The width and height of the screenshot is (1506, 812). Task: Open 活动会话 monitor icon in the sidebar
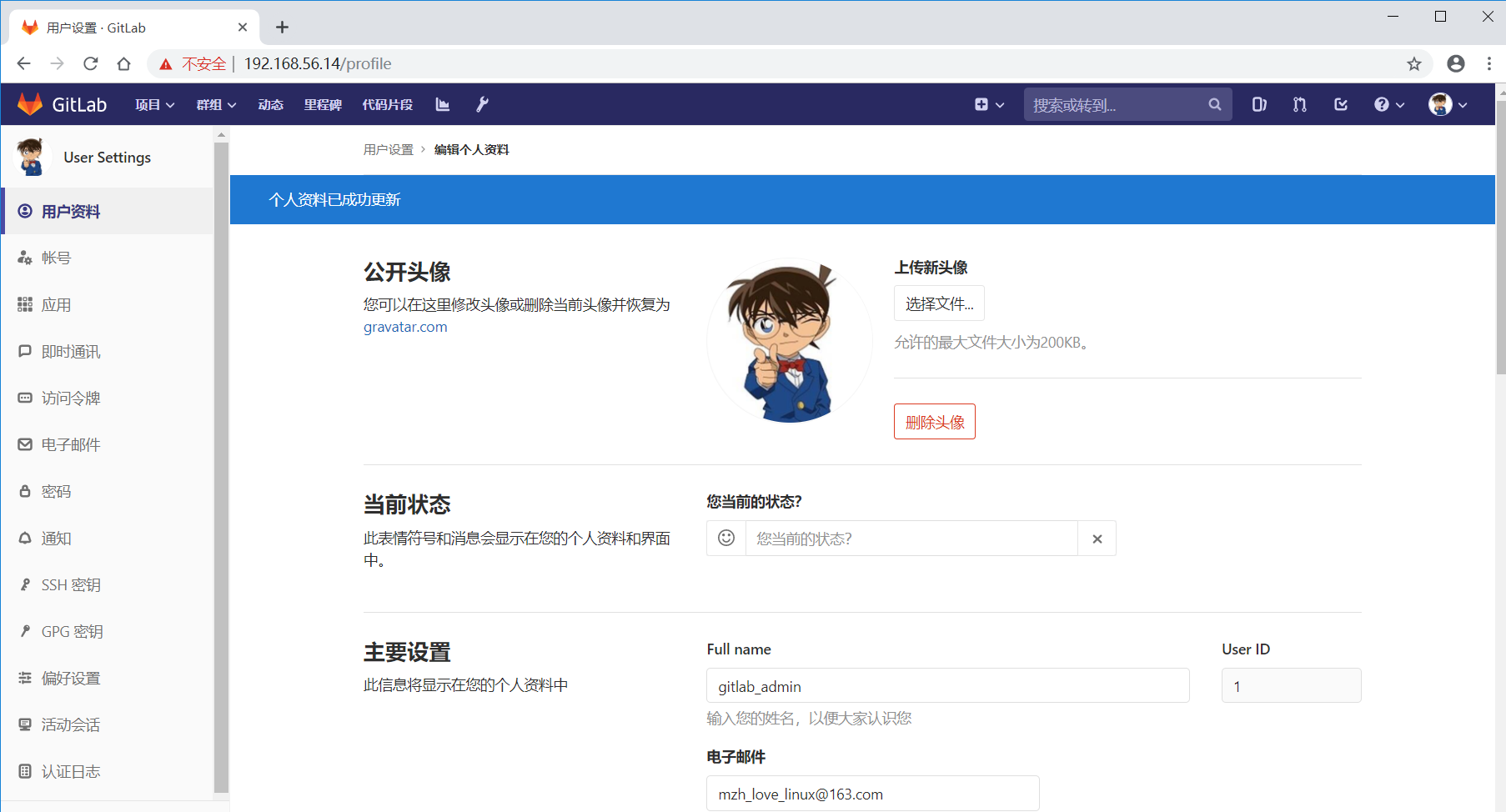pyautogui.click(x=25, y=724)
